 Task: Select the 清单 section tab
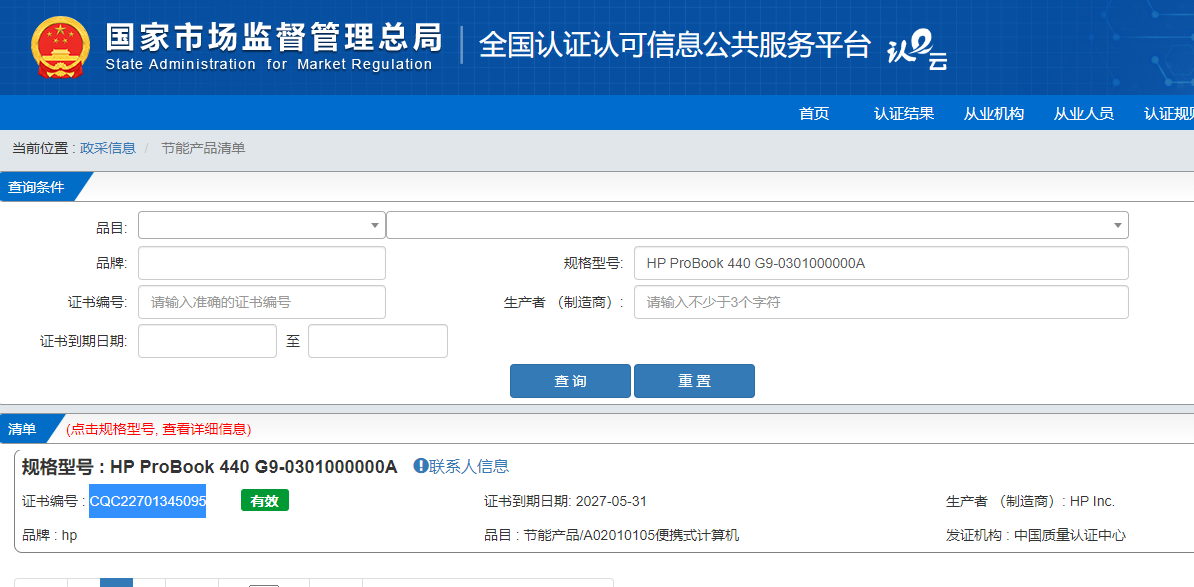tap(23, 429)
